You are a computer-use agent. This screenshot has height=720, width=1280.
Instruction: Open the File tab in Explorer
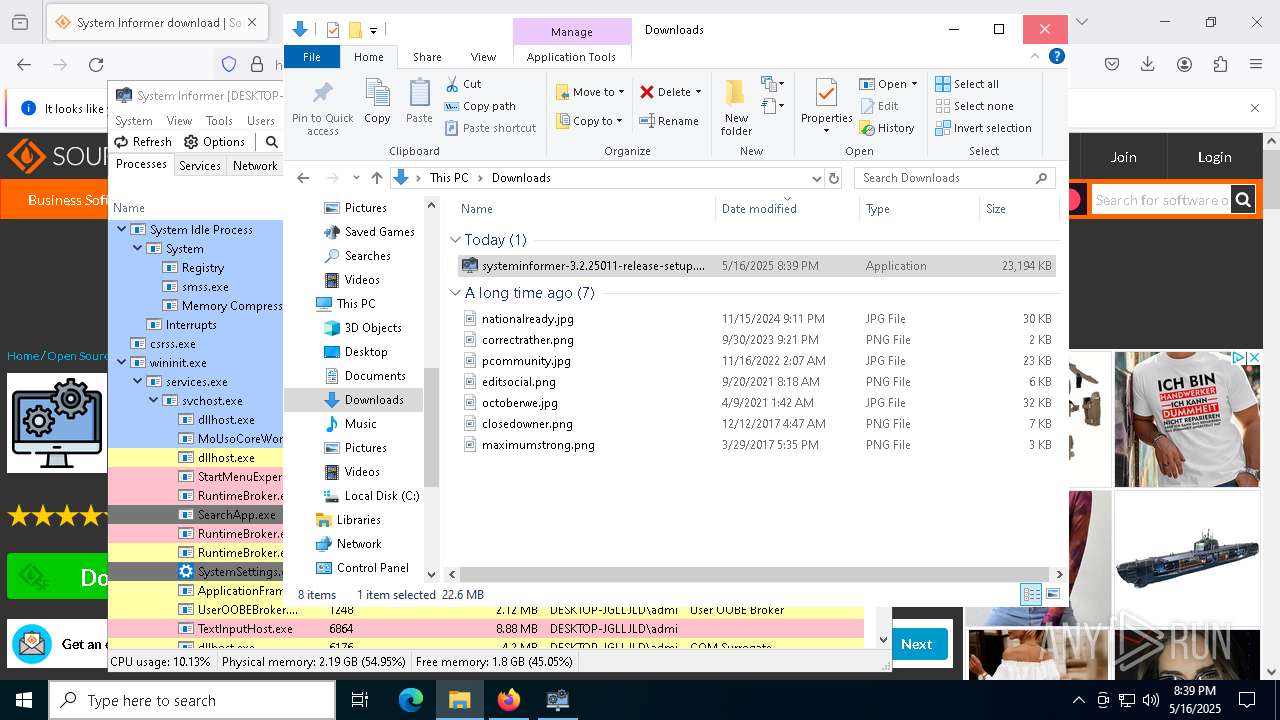click(312, 57)
